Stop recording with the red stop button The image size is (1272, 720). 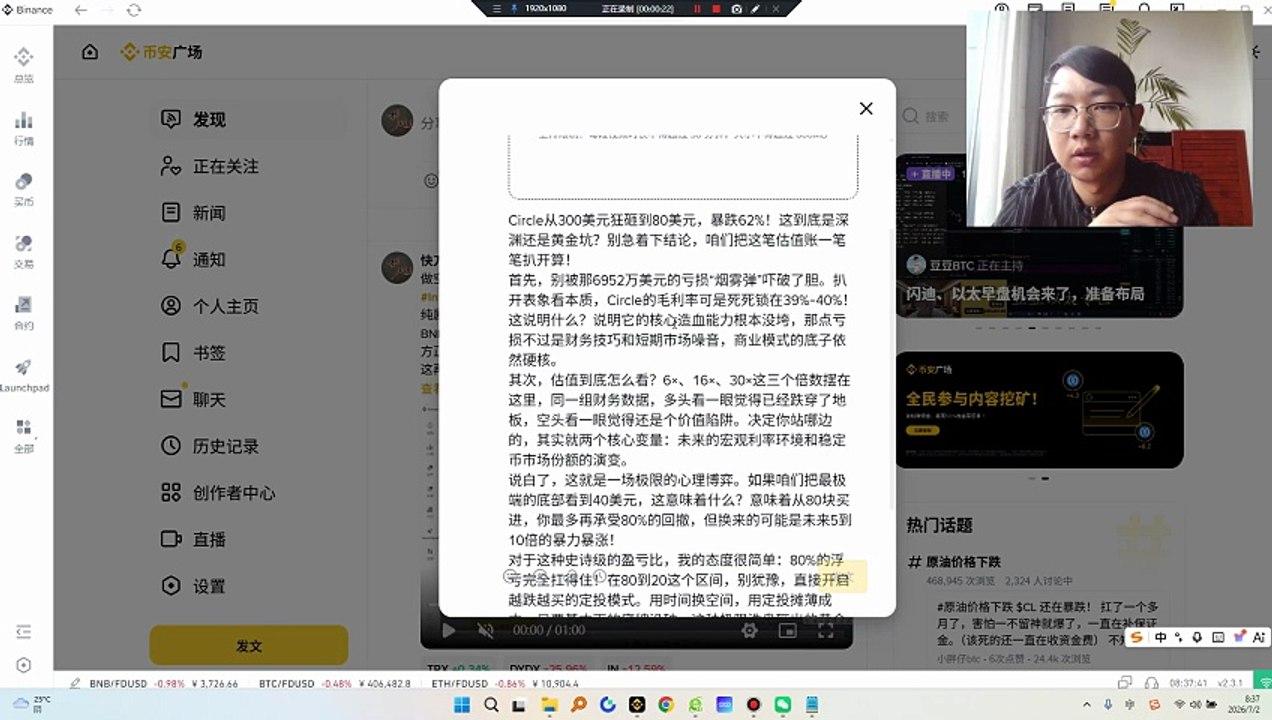point(716,8)
